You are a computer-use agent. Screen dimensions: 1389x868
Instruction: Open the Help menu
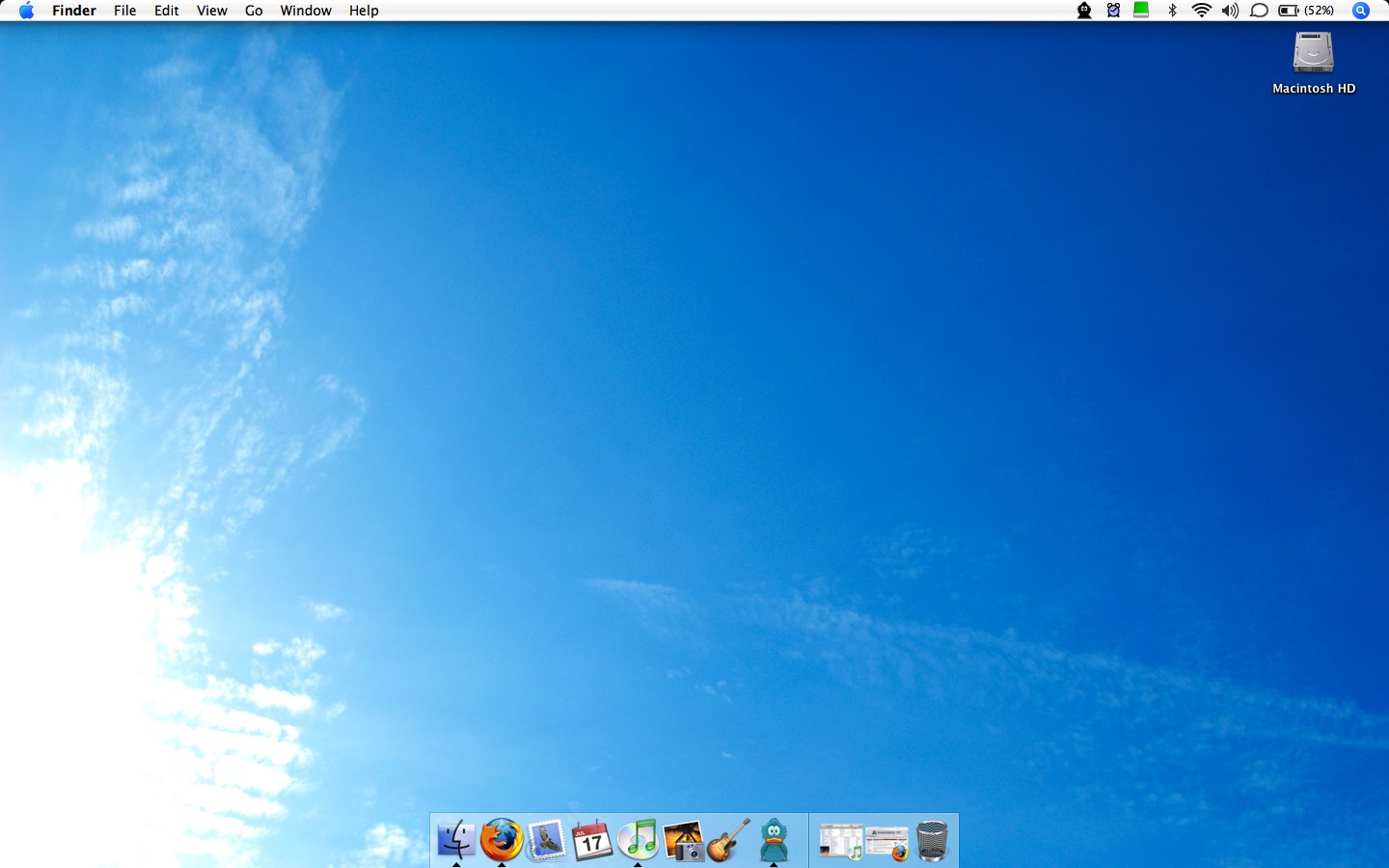pos(364,11)
